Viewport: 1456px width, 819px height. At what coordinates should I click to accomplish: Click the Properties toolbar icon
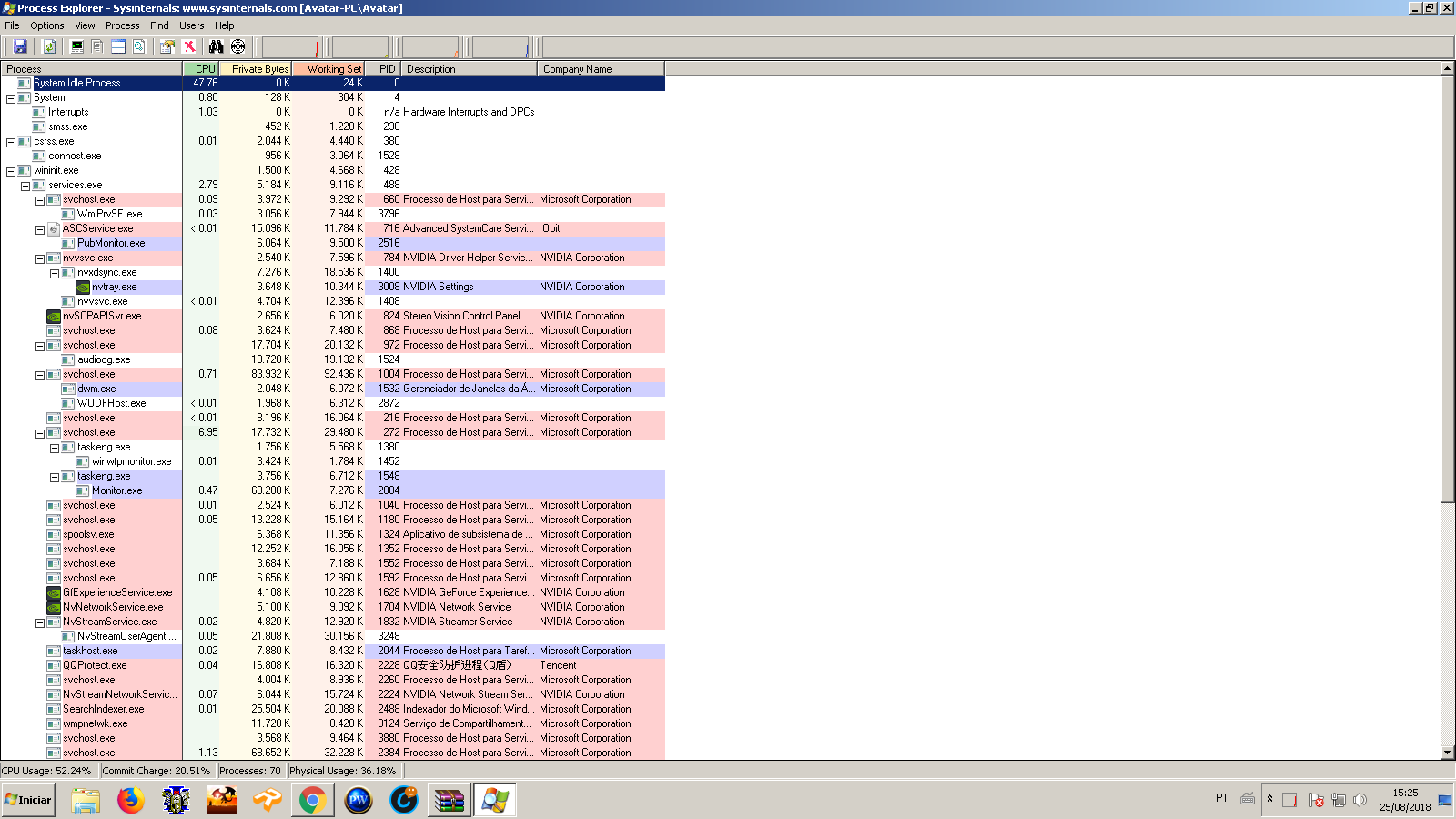pyautogui.click(x=167, y=46)
